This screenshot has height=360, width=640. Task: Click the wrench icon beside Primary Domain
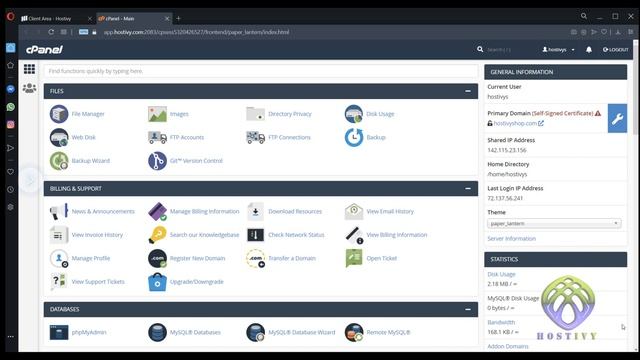click(617, 118)
